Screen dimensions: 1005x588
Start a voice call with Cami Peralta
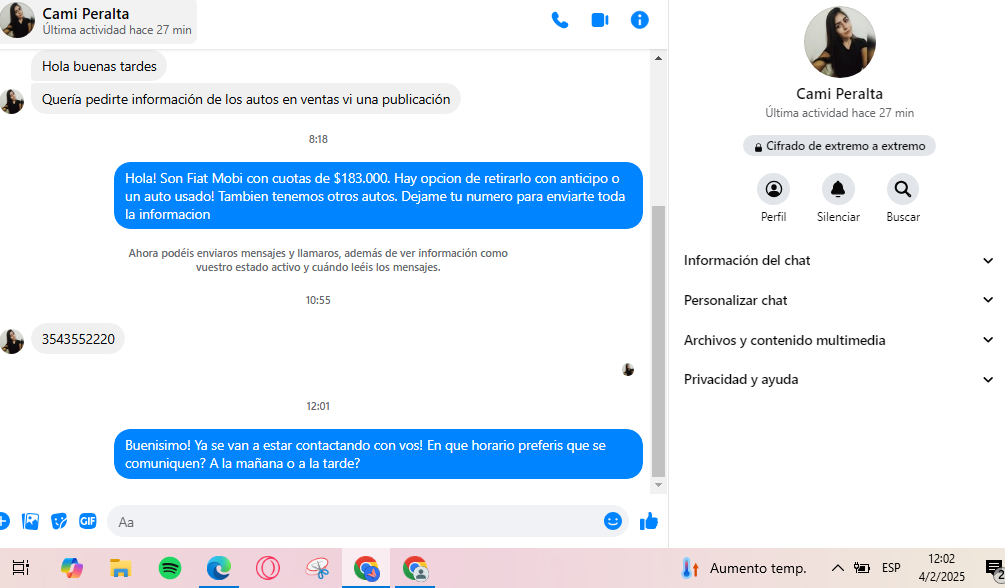click(560, 21)
